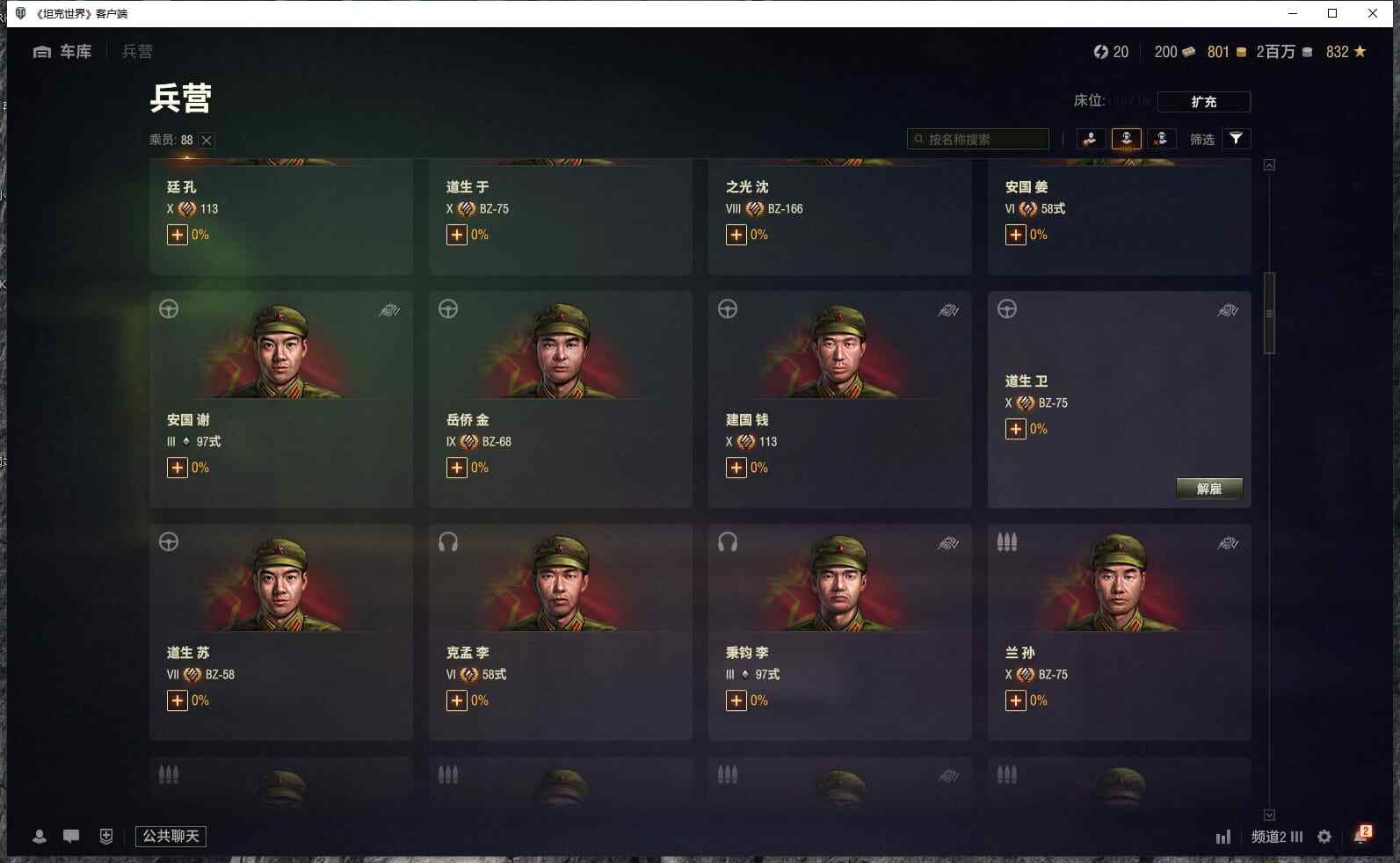Open the 筛选 funnel filter dropdown

(x=1236, y=139)
